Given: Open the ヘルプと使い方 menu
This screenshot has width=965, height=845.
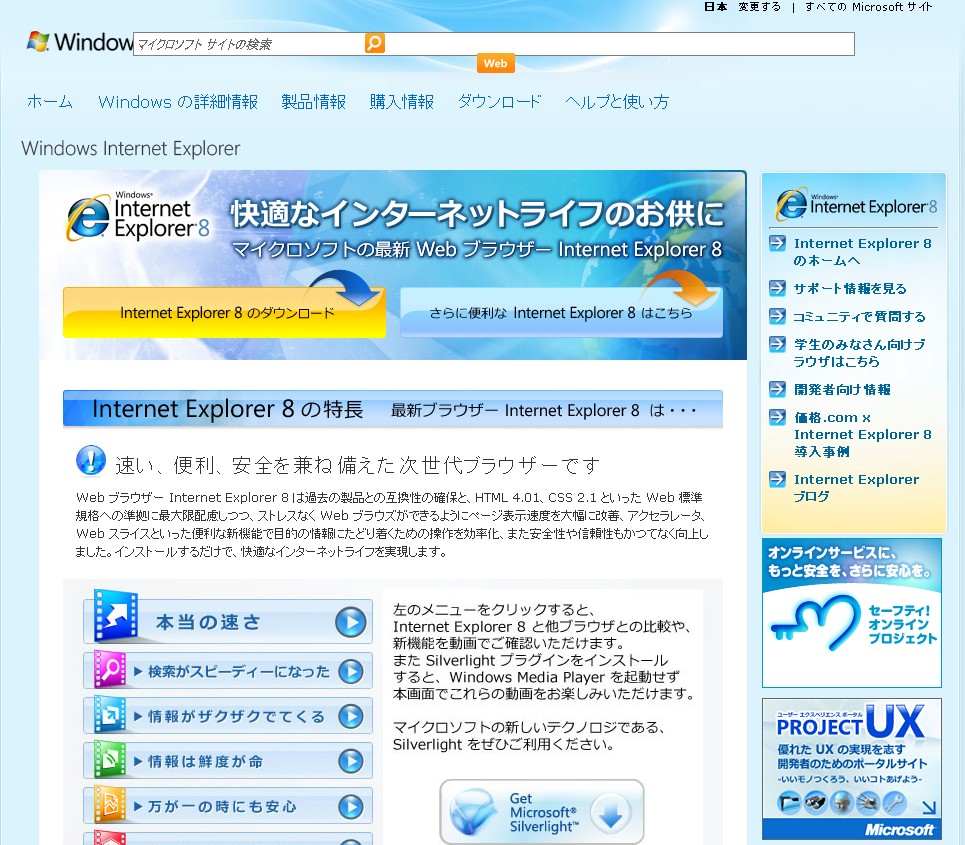Looking at the screenshot, I should point(617,102).
